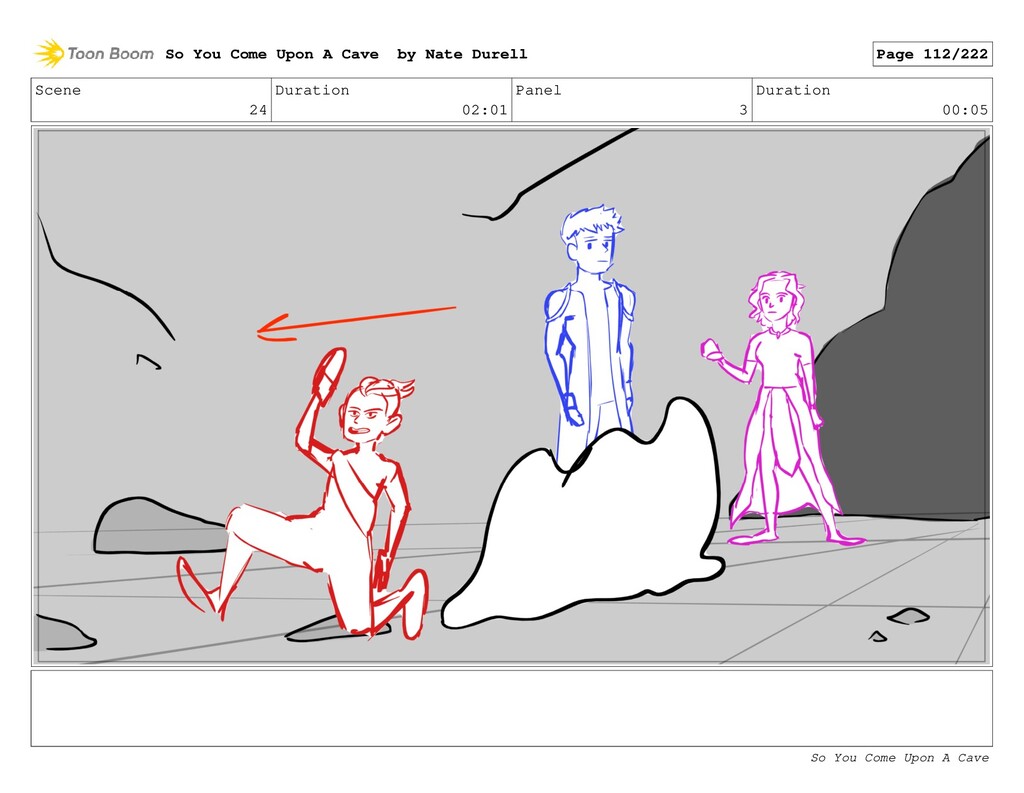Click the footer text 'So You Come Upon A Cave'
Screen dimensions: 1024x793
click(x=899, y=758)
